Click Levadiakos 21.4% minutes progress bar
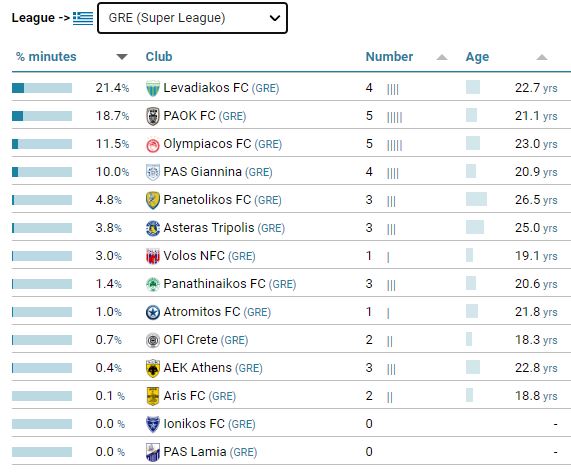The width and height of the screenshot is (571, 472). point(42,88)
